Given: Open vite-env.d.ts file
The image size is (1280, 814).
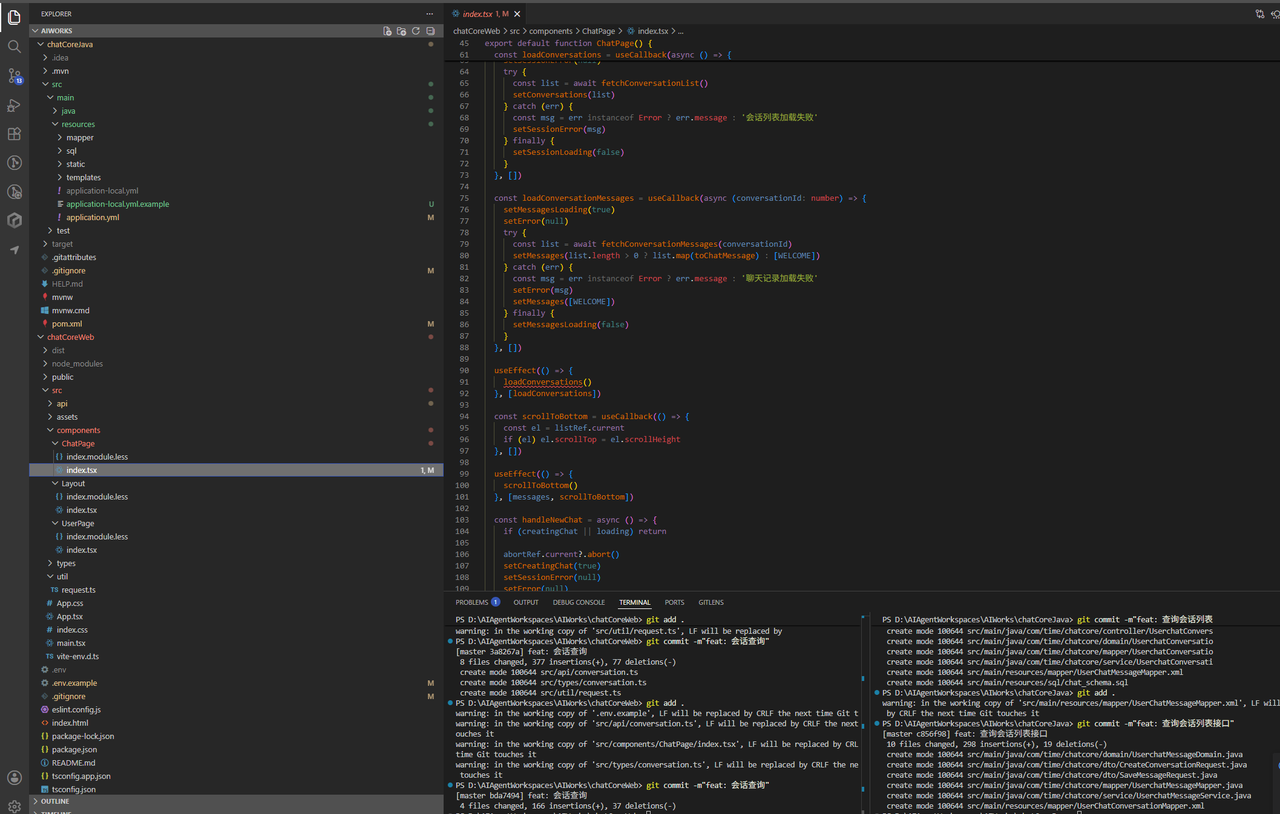Looking at the screenshot, I should 78,657.
